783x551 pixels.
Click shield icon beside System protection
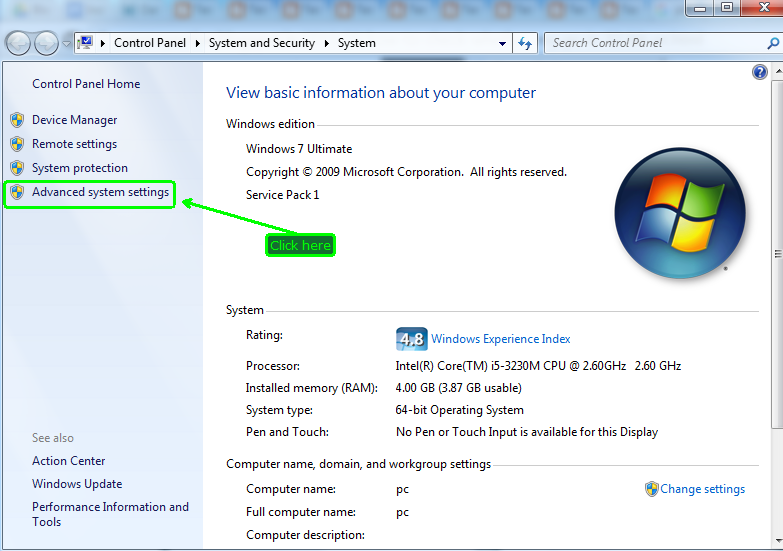17,168
